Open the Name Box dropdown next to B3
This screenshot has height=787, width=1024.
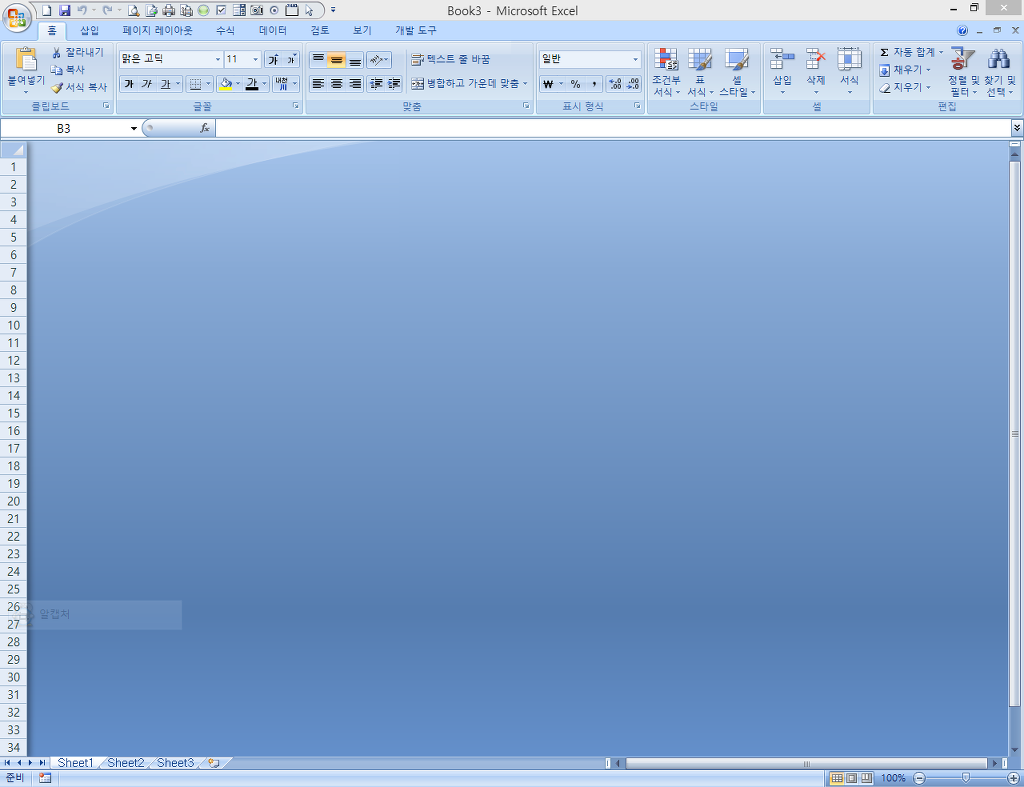click(x=134, y=129)
